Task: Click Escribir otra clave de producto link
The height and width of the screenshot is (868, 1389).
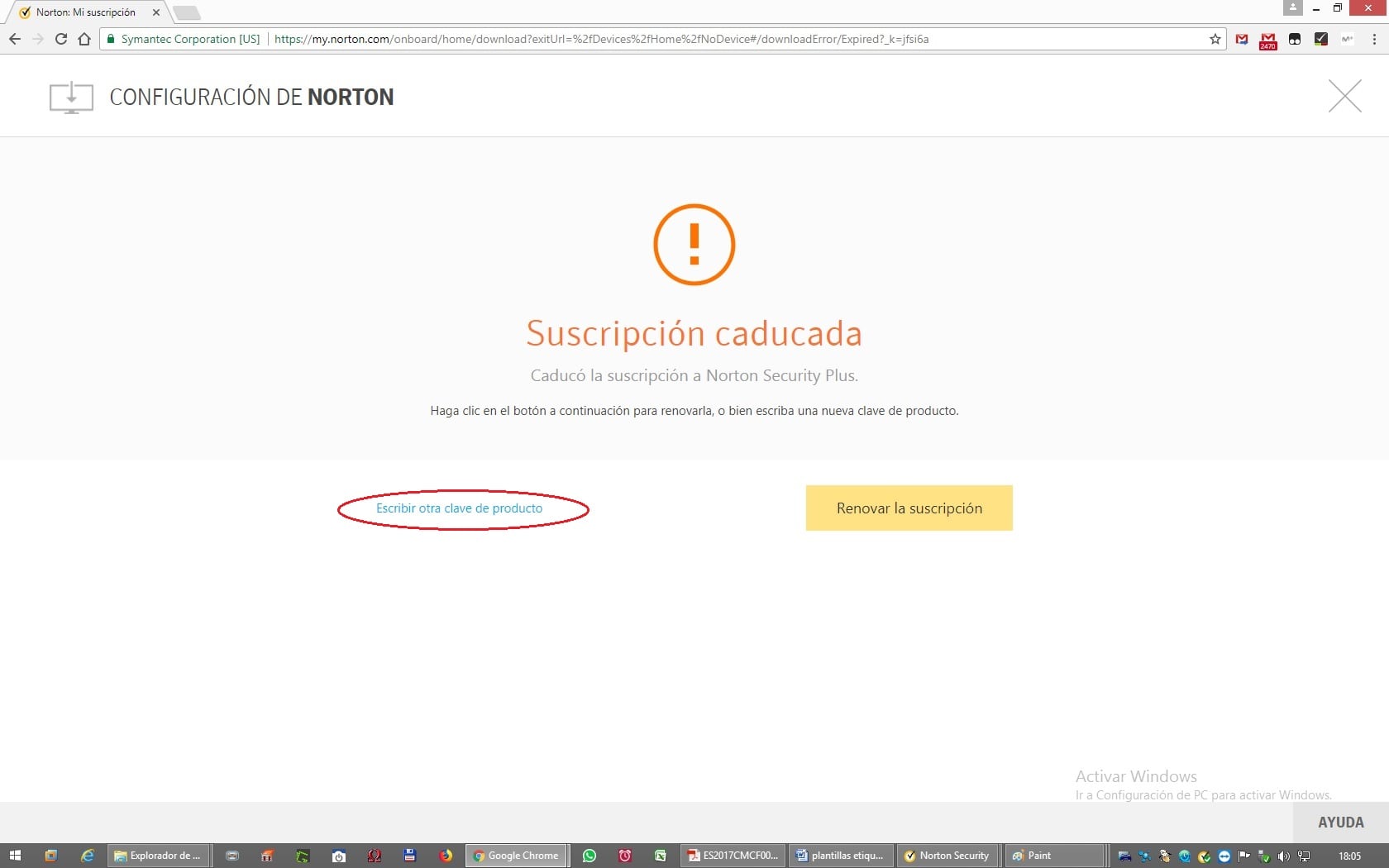Action: point(460,508)
